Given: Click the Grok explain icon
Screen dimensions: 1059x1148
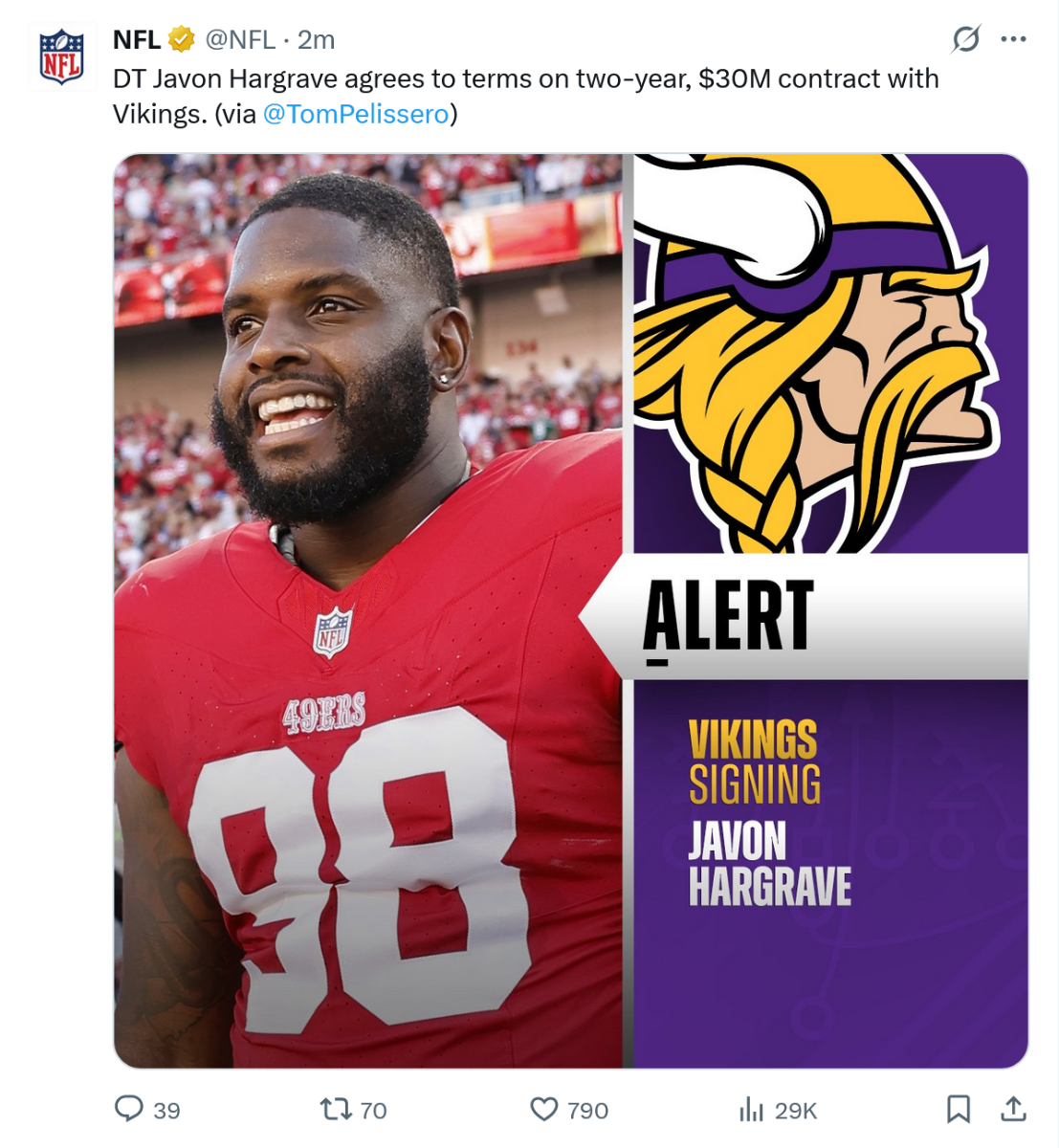Looking at the screenshot, I should coord(966,39).
